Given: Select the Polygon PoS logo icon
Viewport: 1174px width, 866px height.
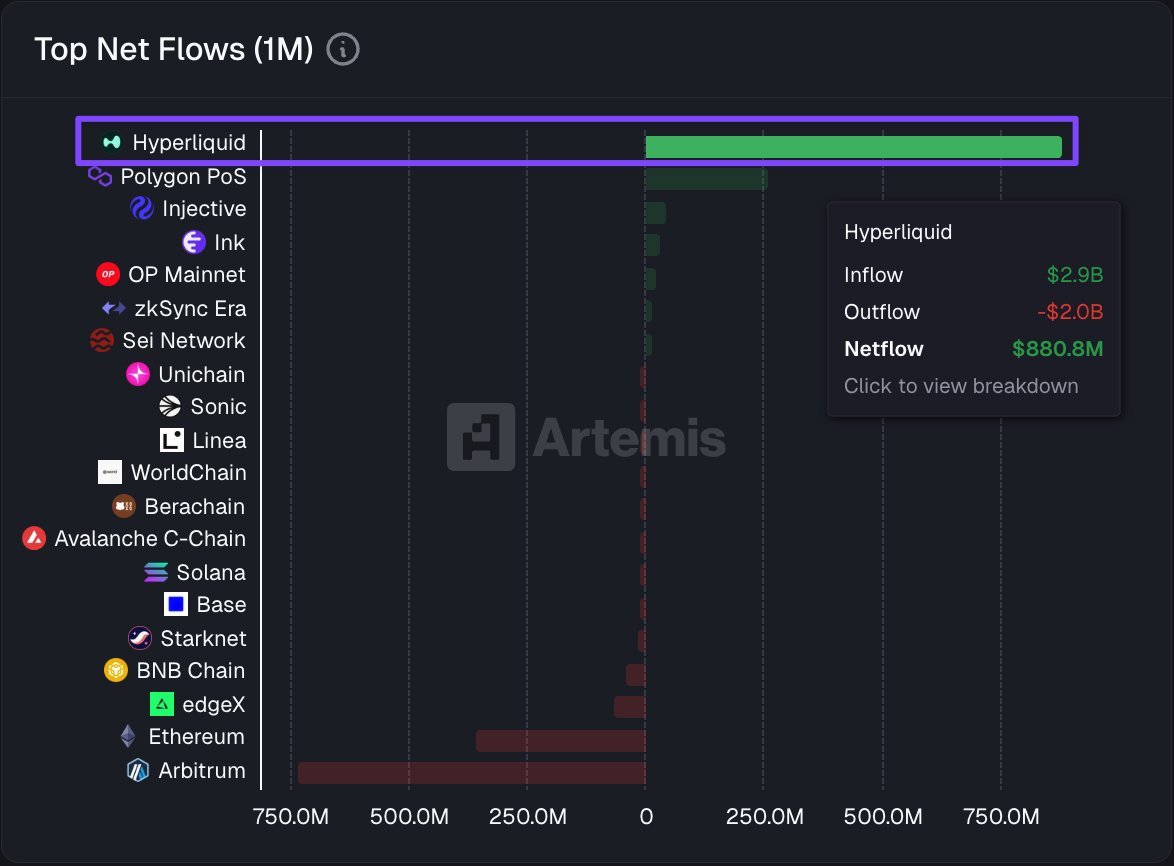Looking at the screenshot, I should [x=100, y=175].
